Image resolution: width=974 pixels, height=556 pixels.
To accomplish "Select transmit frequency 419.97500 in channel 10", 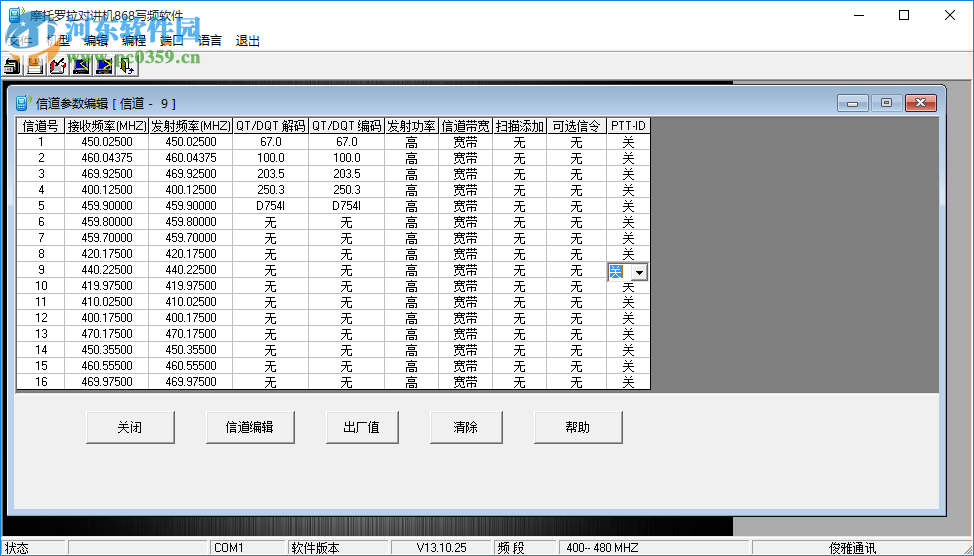I will point(191,286).
